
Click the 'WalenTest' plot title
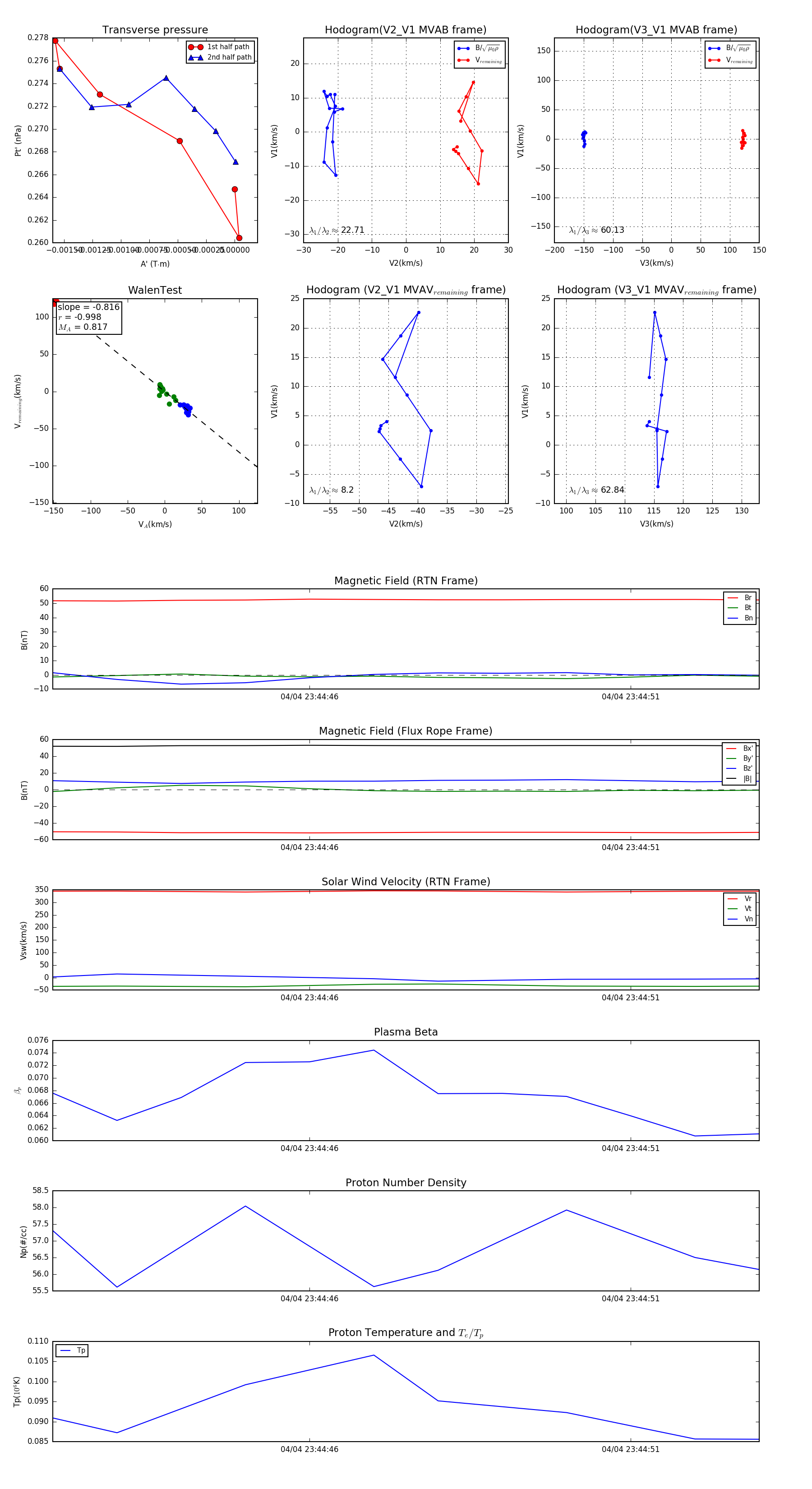click(155, 290)
